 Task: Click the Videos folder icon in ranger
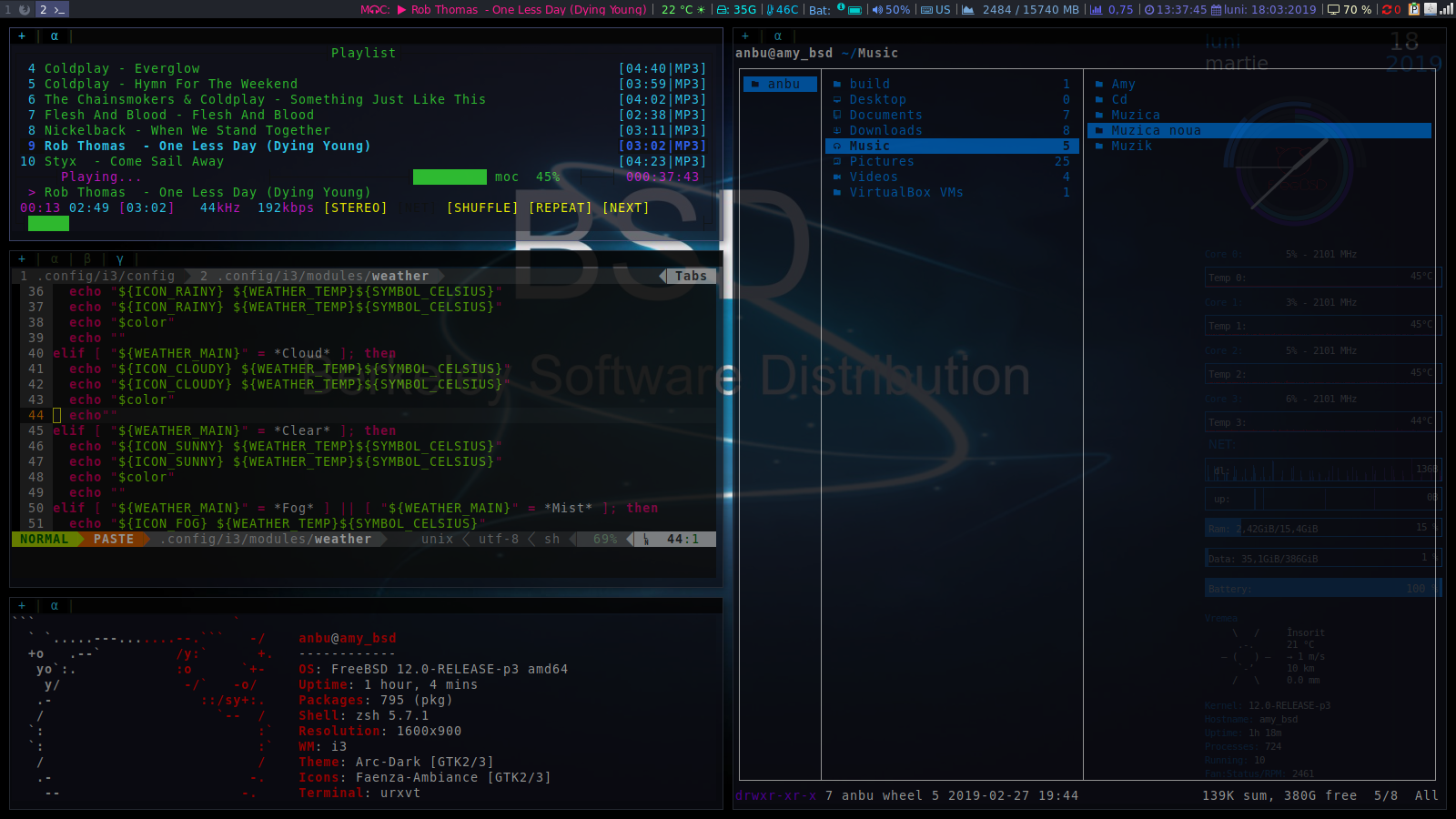[x=837, y=177]
